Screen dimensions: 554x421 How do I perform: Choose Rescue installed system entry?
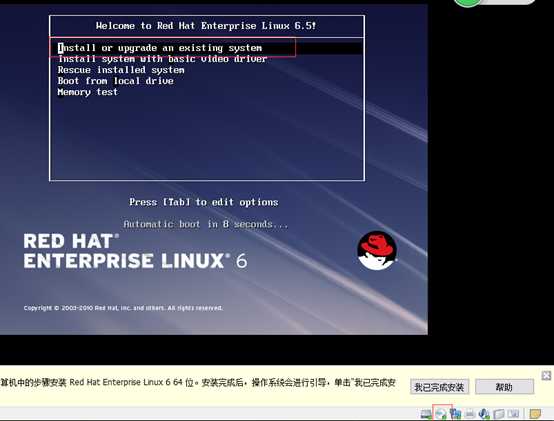tap(121, 70)
